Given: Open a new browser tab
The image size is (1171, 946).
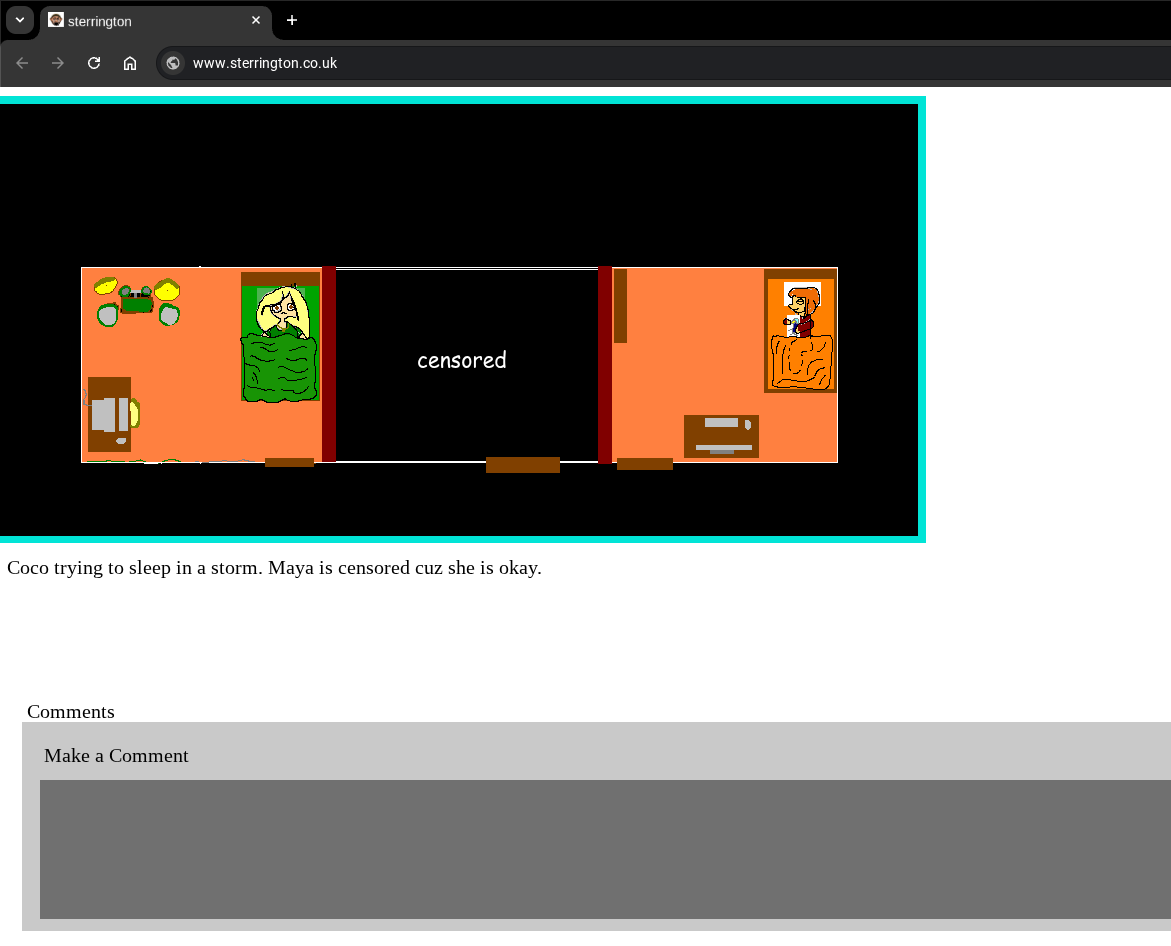Looking at the screenshot, I should 292,20.
